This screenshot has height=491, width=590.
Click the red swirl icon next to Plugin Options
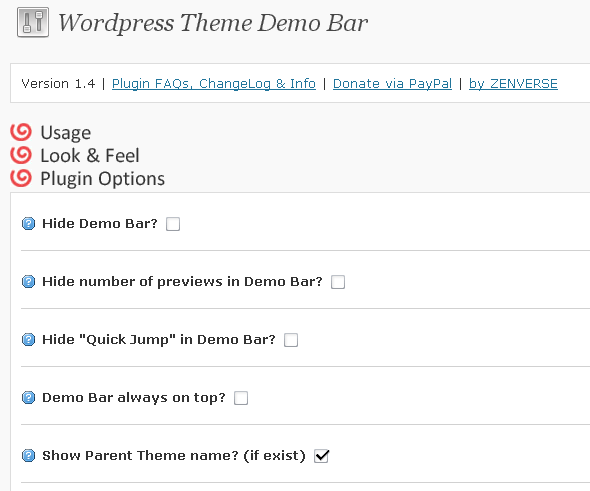pos(21,178)
